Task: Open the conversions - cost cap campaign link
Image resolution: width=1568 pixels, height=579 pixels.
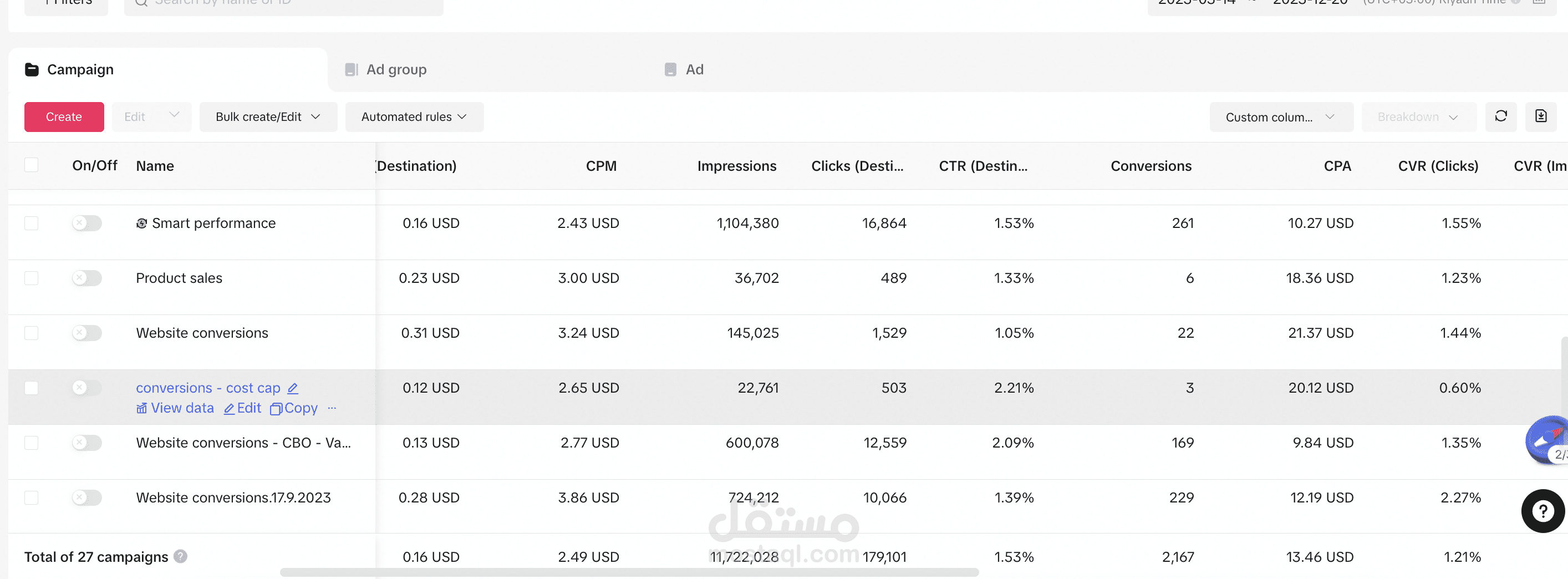Action: click(207, 388)
